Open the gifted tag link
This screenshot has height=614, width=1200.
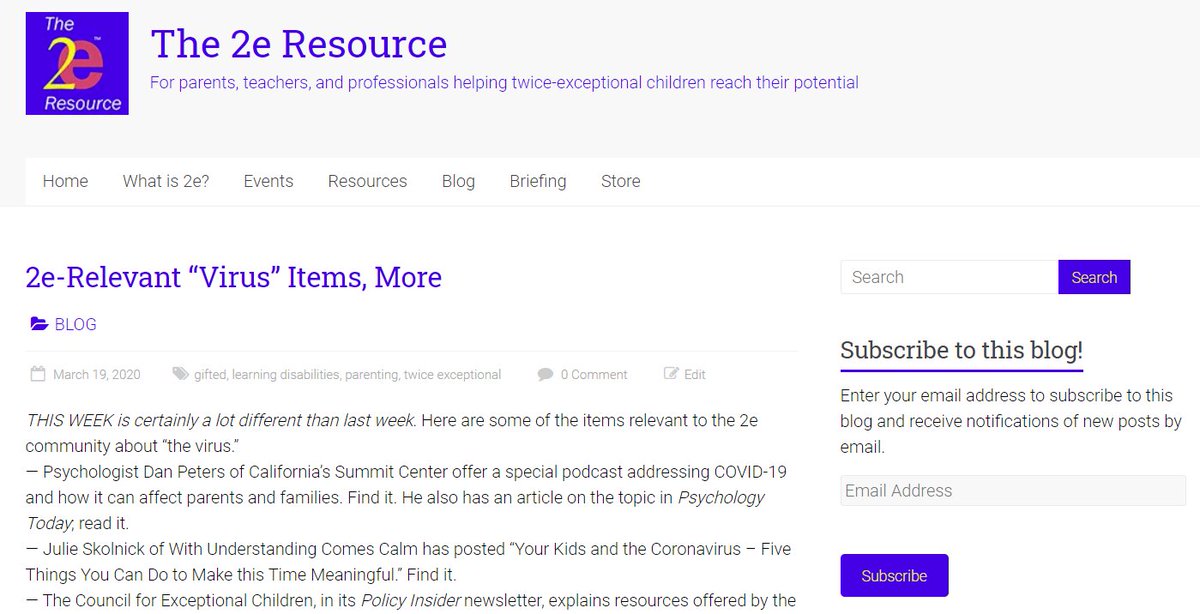click(210, 374)
